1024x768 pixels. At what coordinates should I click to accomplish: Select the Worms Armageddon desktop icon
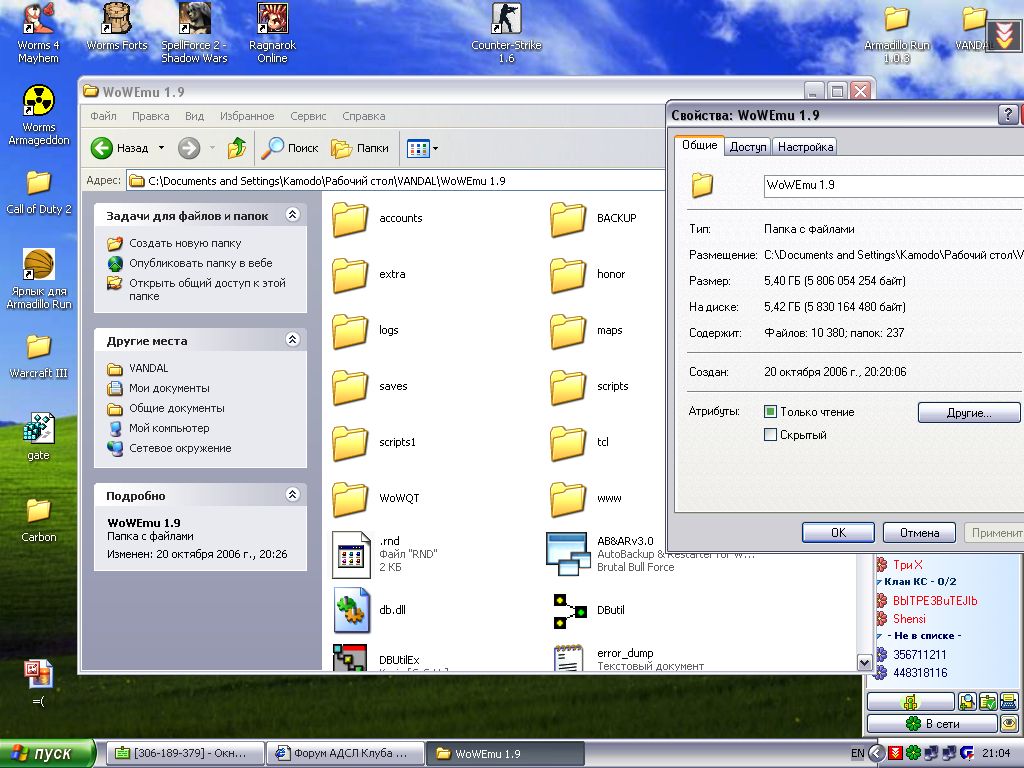pyautogui.click(x=39, y=101)
